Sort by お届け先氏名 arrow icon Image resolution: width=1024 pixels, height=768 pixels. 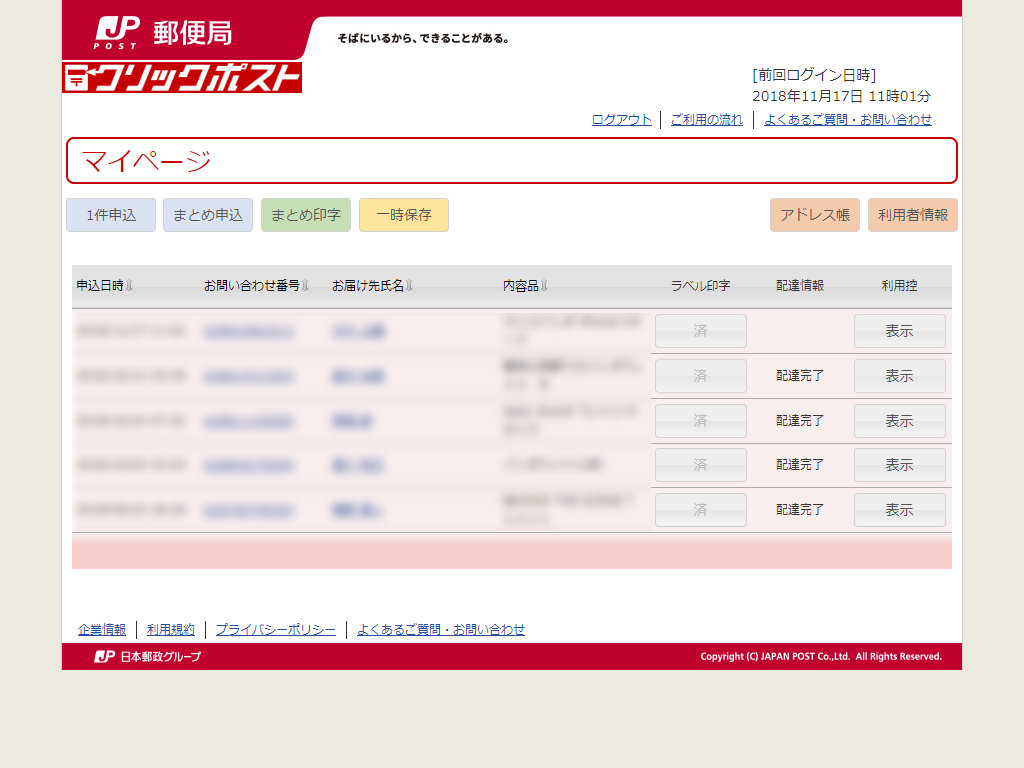(409, 285)
